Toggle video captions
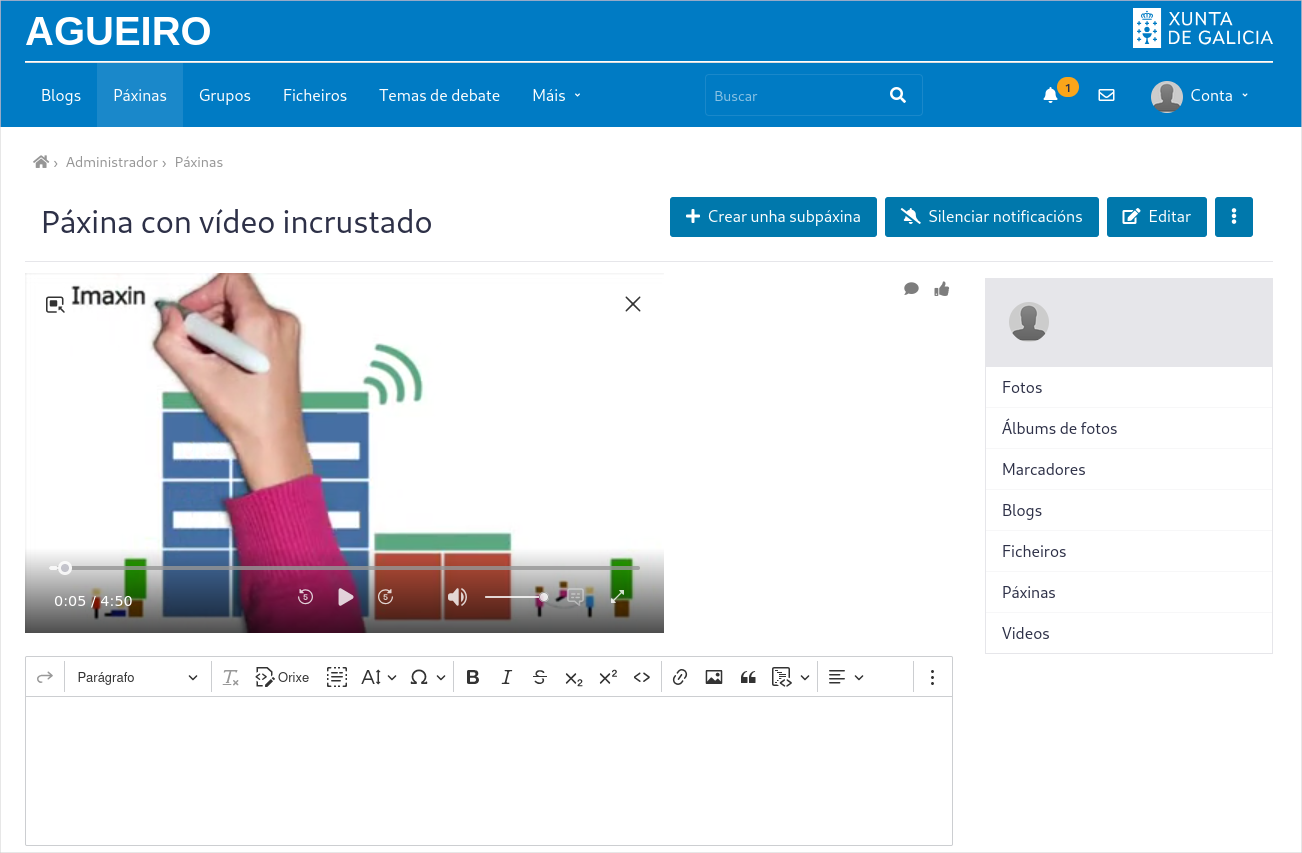The width and height of the screenshot is (1302, 853). (576, 597)
